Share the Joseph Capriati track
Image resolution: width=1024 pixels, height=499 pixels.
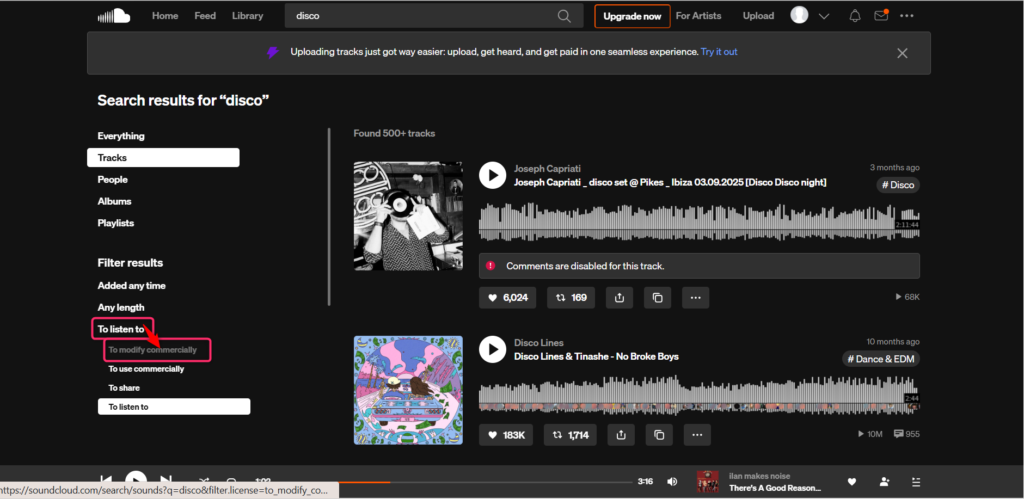coord(620,297)
